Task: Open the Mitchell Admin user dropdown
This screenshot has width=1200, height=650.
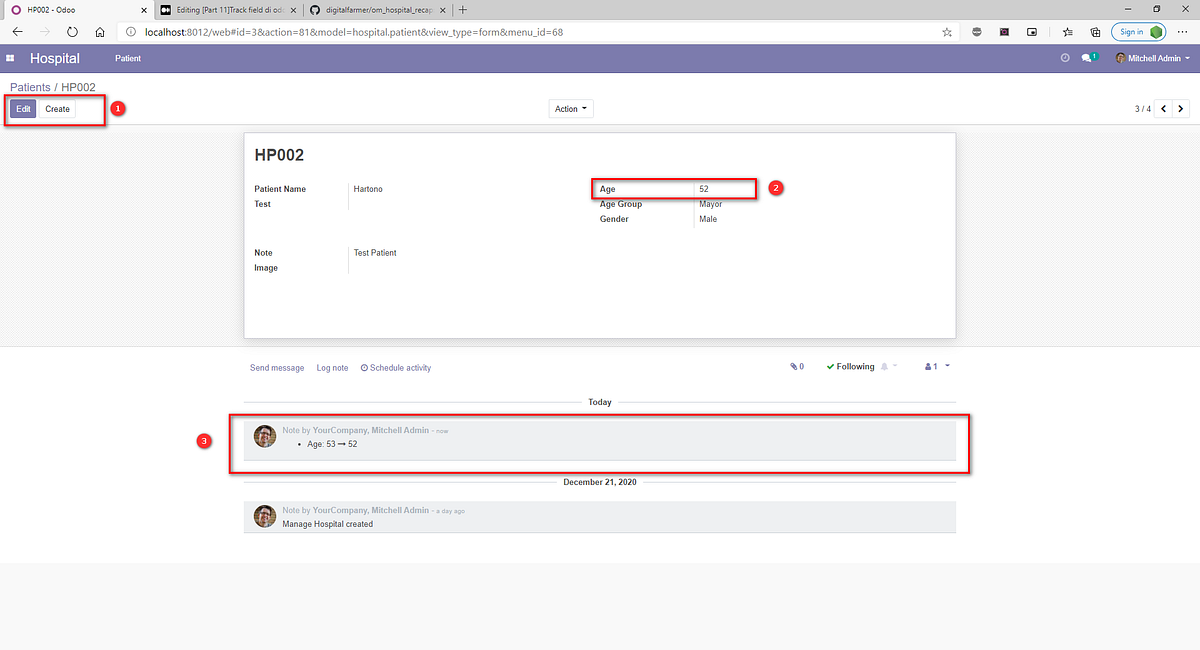Action: [x=1152, y=58]
